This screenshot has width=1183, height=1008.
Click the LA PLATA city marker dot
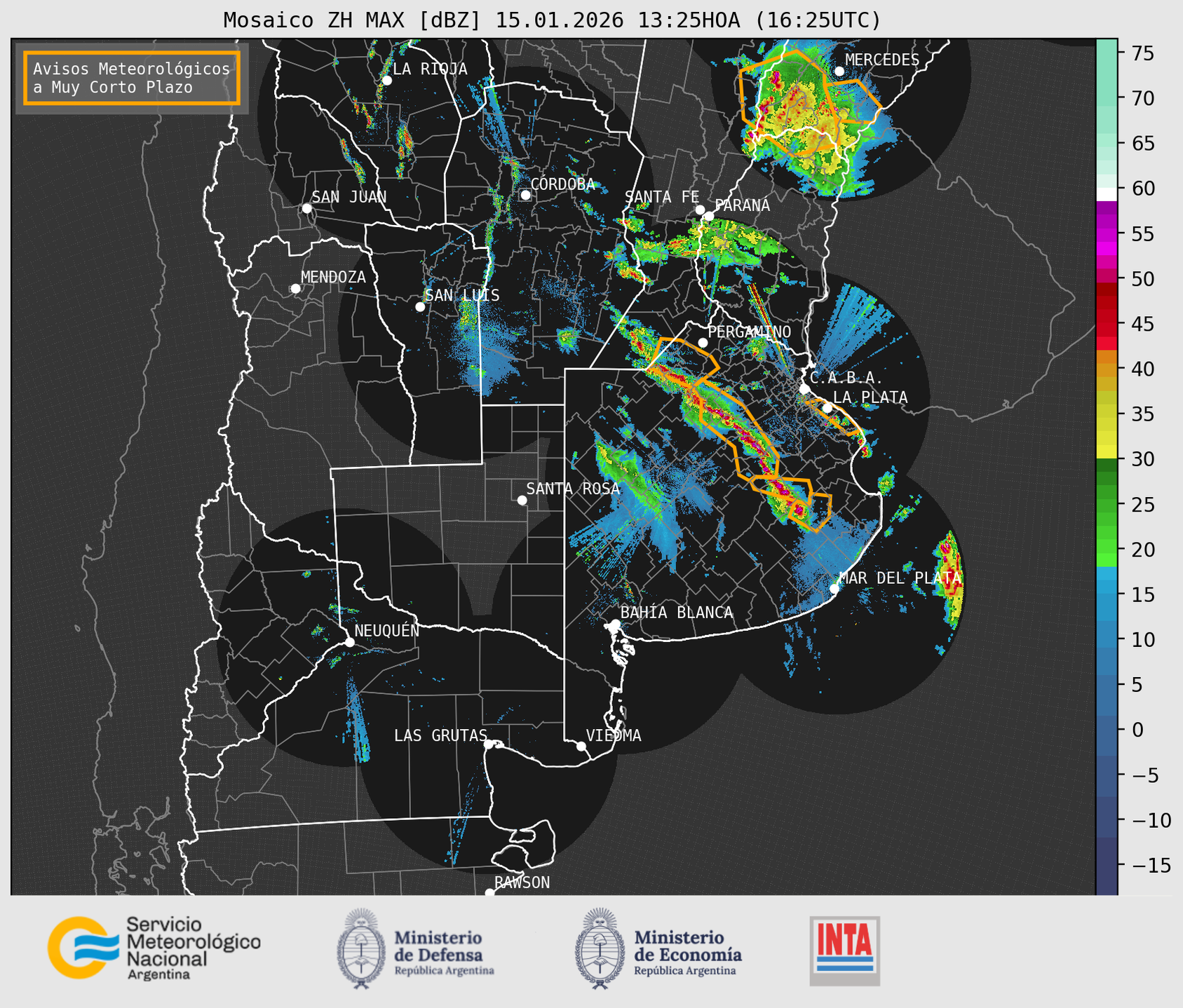827,408
